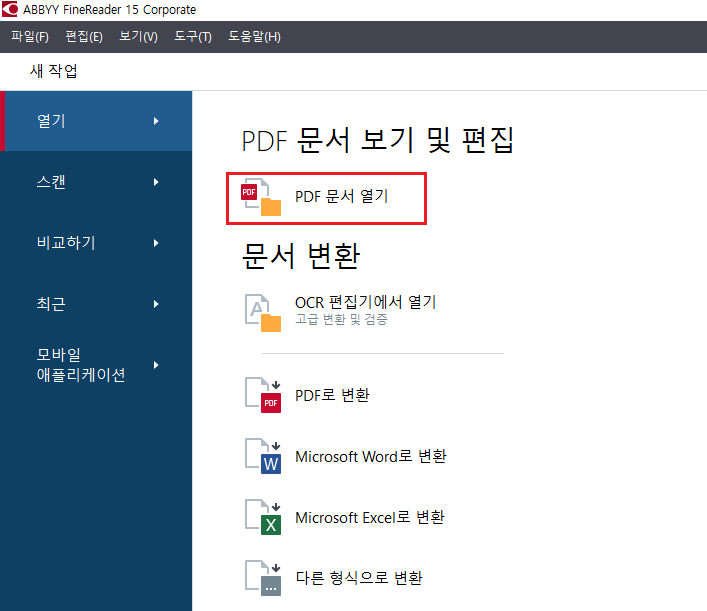Click OCR 편집기에서 열기 link
Screen dimensions: 707x611
(x=365, y=302)
